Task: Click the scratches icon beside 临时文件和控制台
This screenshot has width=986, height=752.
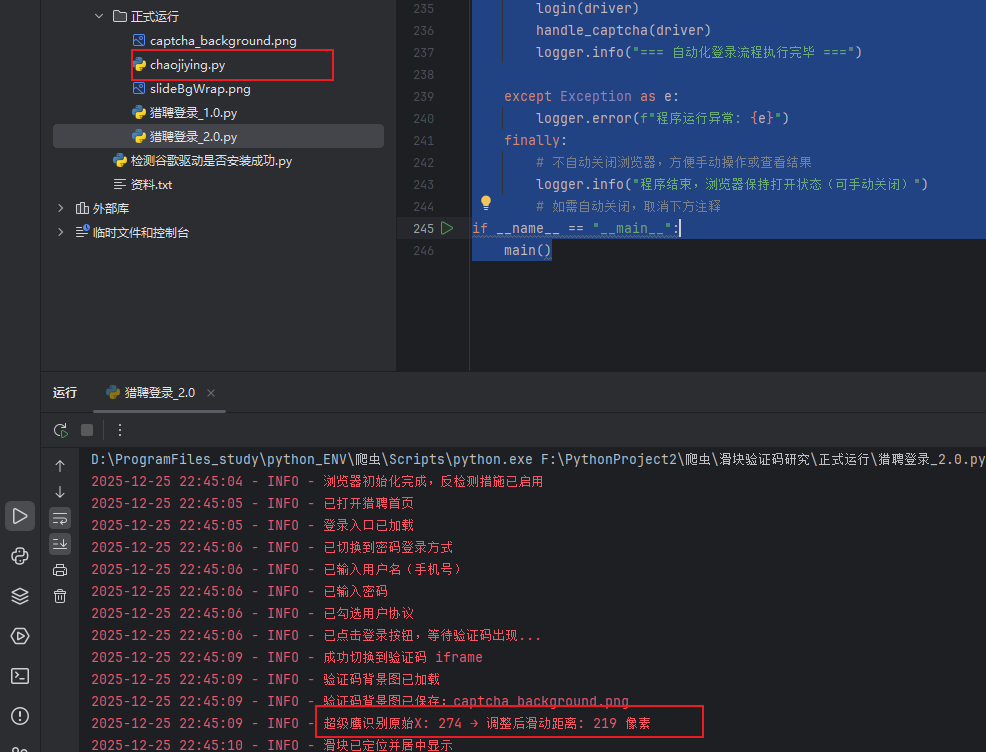Action: tap(82, 232)
